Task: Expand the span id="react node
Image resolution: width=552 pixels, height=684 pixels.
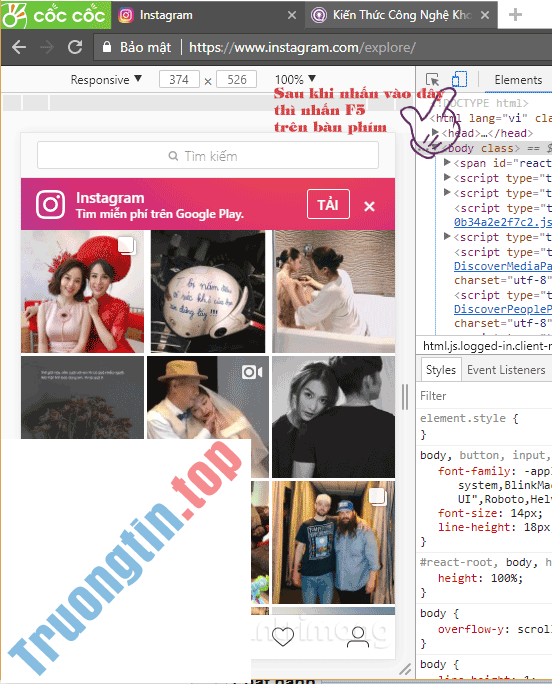Action: (447, 162)
